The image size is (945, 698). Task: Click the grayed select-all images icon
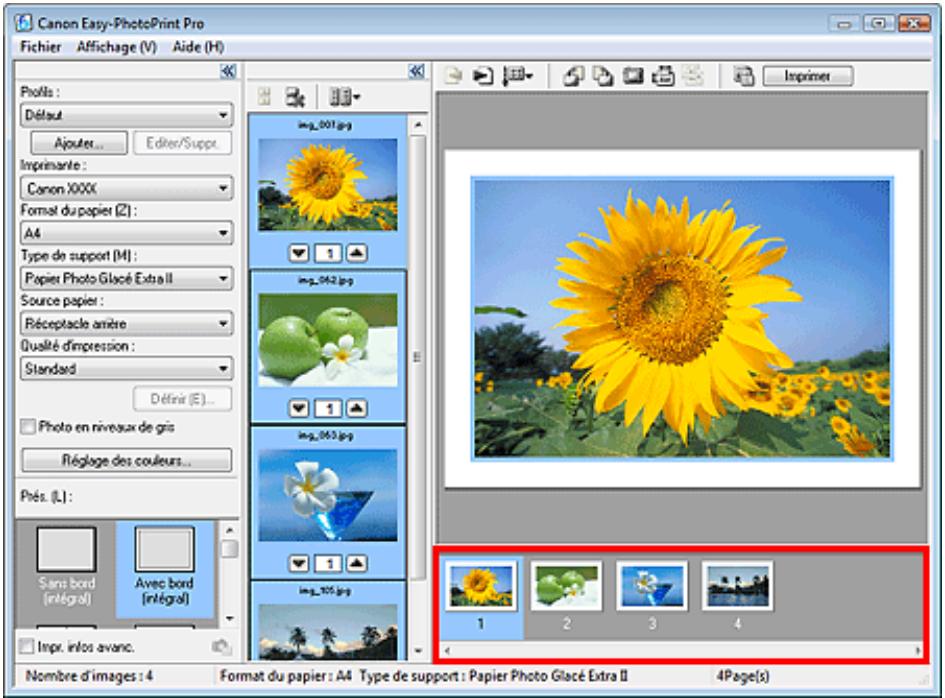coord(265,97)
